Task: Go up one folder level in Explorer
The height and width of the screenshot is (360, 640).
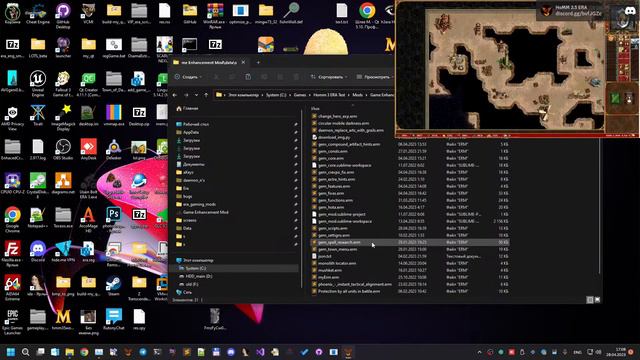Action: click(206, 95)
